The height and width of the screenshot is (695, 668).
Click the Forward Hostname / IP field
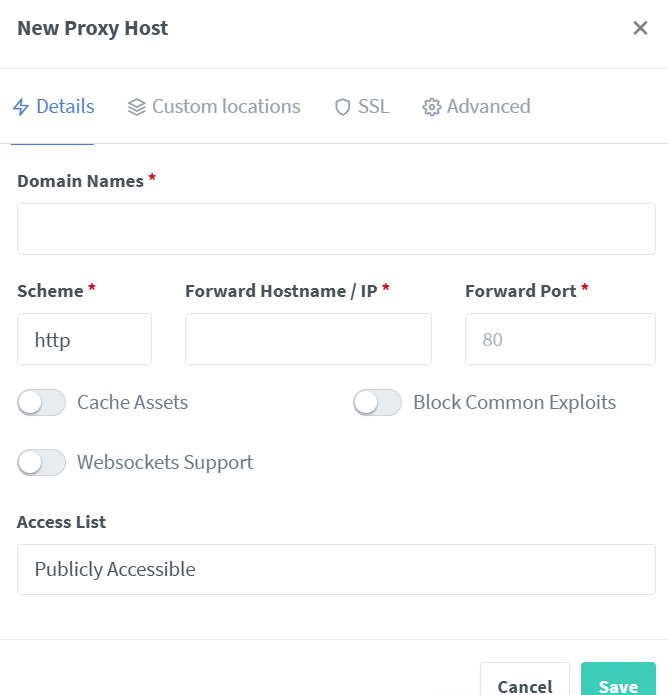308,339
